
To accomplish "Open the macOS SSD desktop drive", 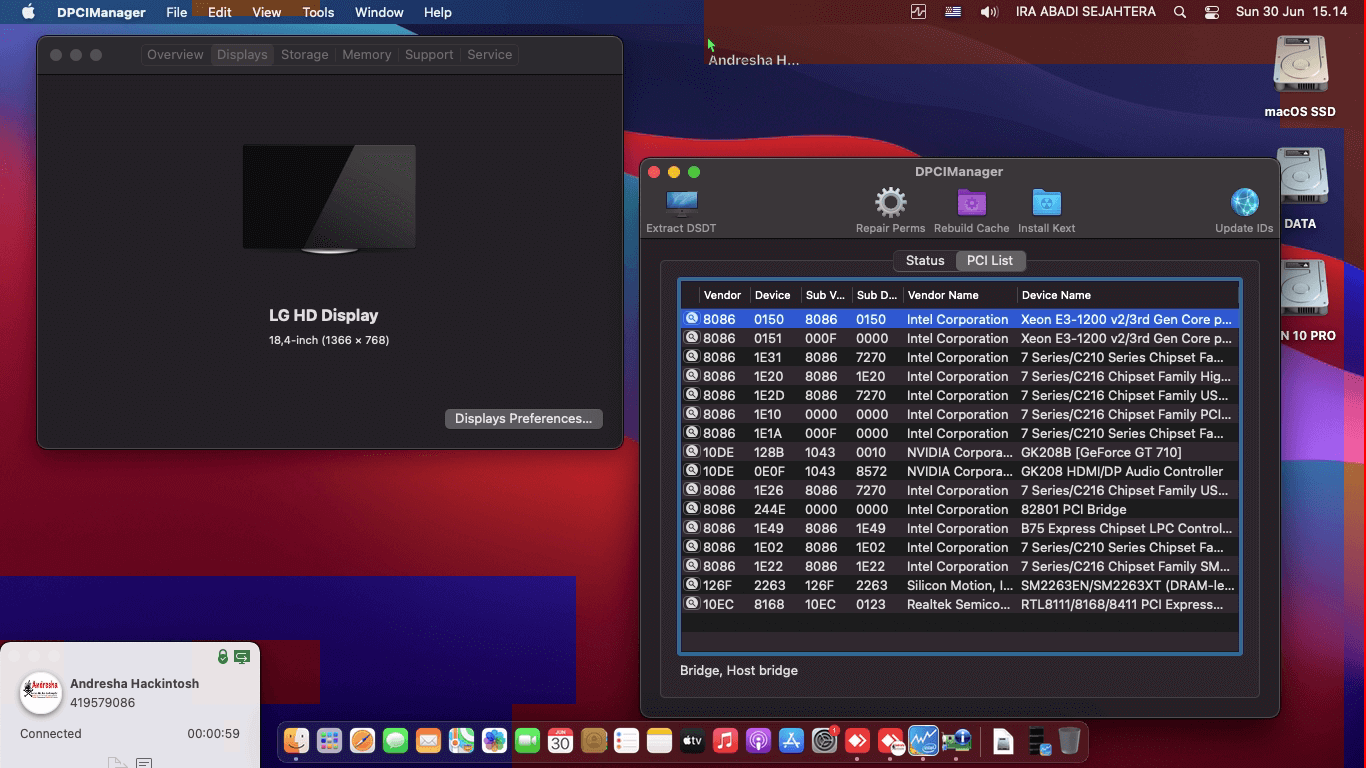I will click(x=1300, y=65).
